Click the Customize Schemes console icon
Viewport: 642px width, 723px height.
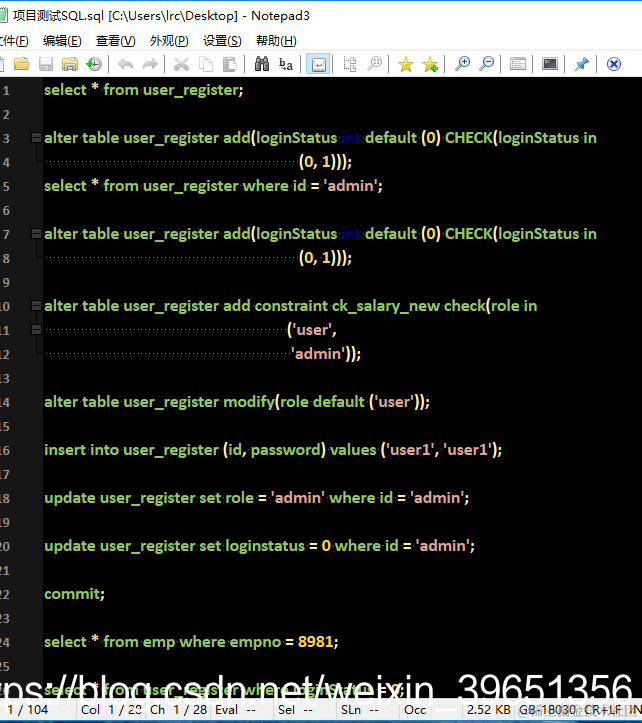click(x=550, y=64)
